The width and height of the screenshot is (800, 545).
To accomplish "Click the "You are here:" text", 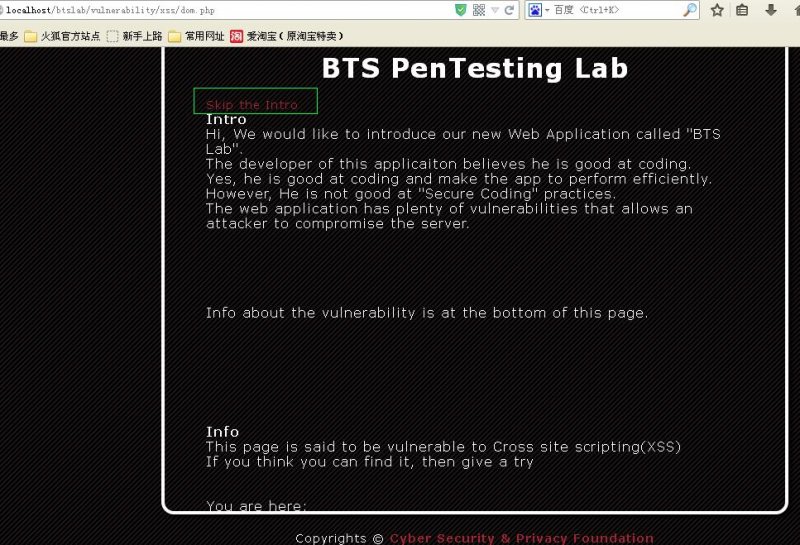I will [x=256, y=505].
